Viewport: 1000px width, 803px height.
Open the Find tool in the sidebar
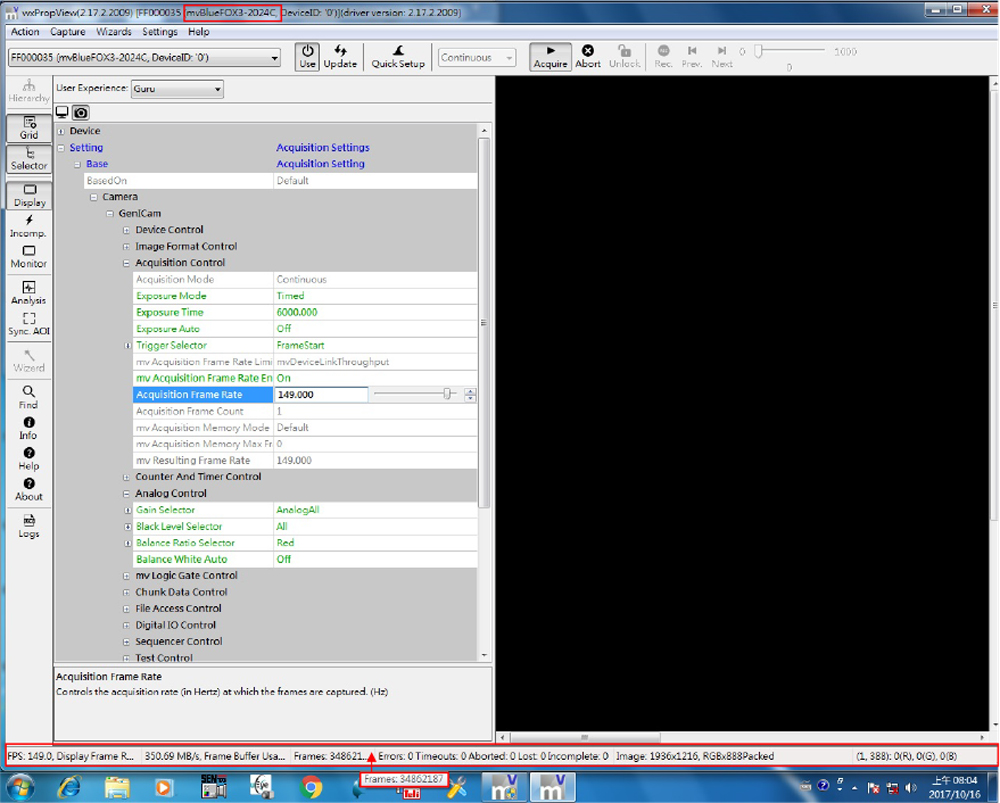pyautogui.click(x=28, y=397)
